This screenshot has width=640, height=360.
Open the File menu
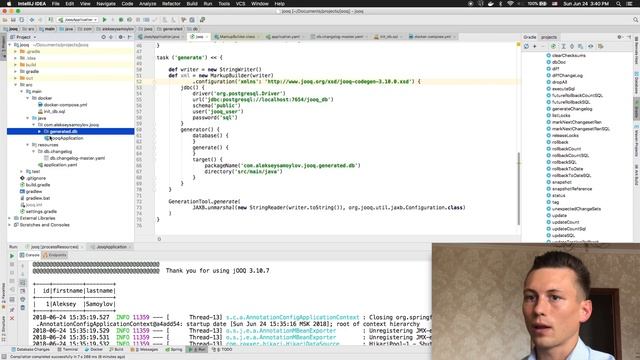pos(56,4)
